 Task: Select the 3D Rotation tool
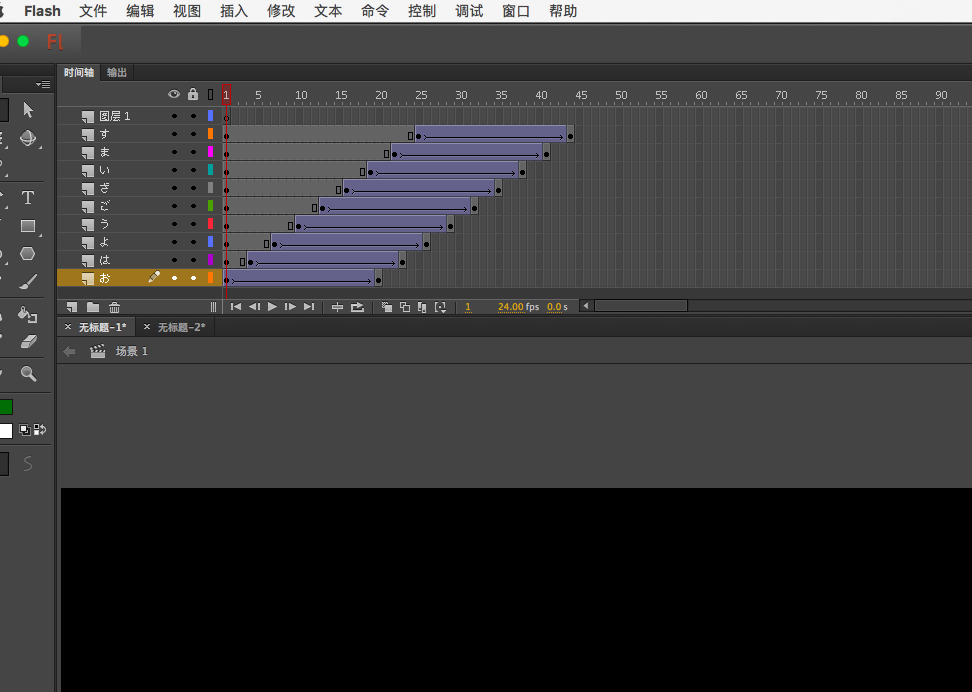[x=28, y=138]
